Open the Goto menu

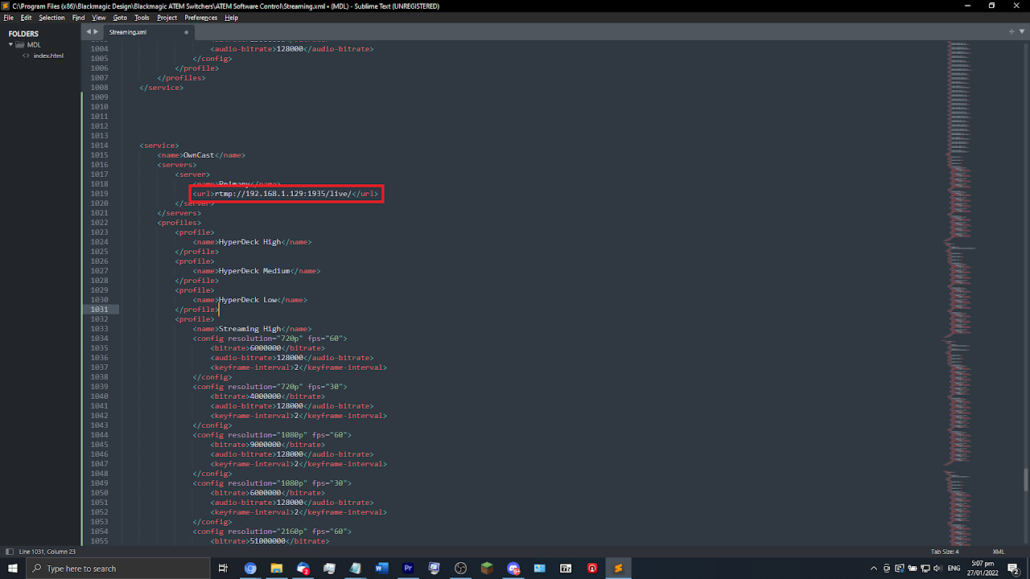(x=120, y=18)
